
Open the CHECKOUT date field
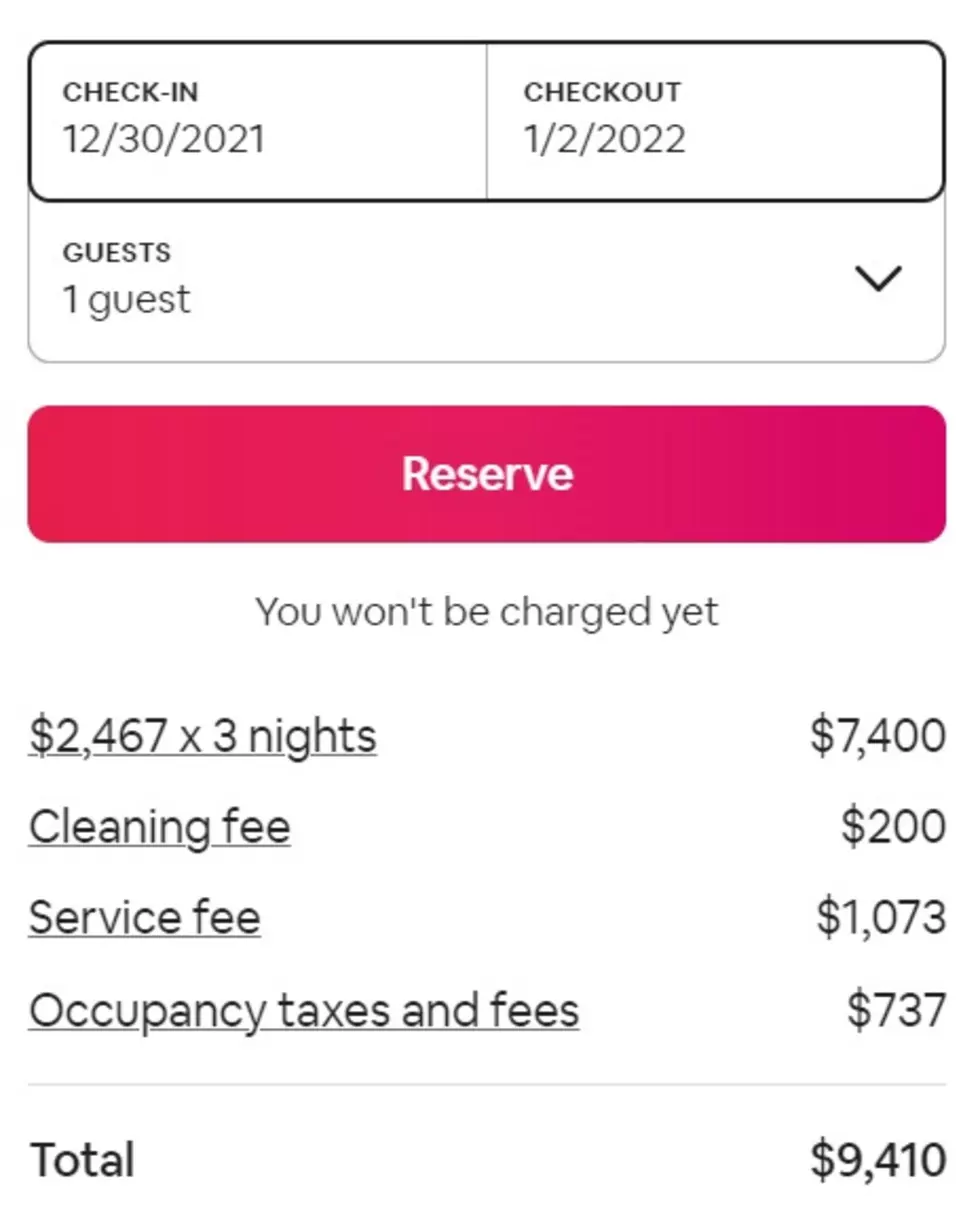tap(715, 121)
